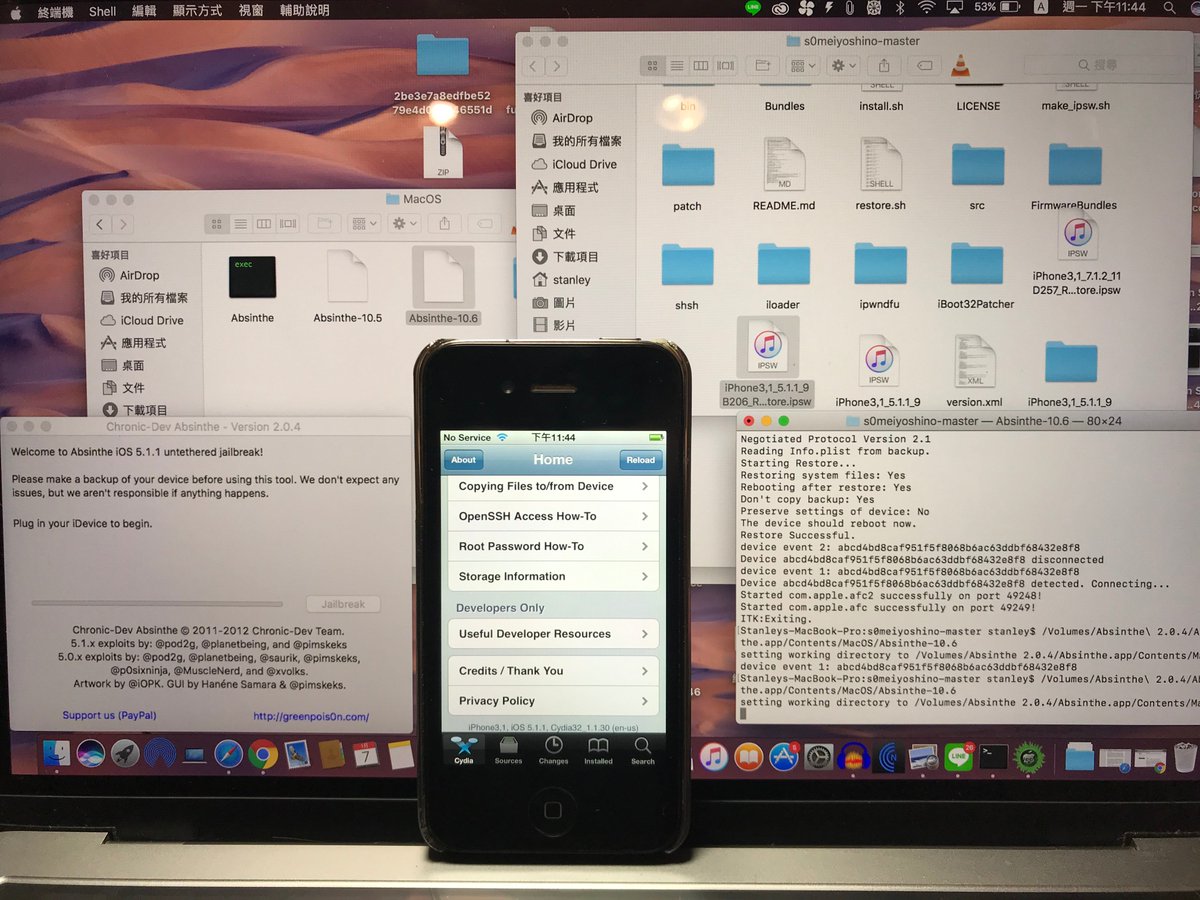Switch to the Installed tab in Cydia
Viewport: 1200px width, 900px height.
click(598, 750)
